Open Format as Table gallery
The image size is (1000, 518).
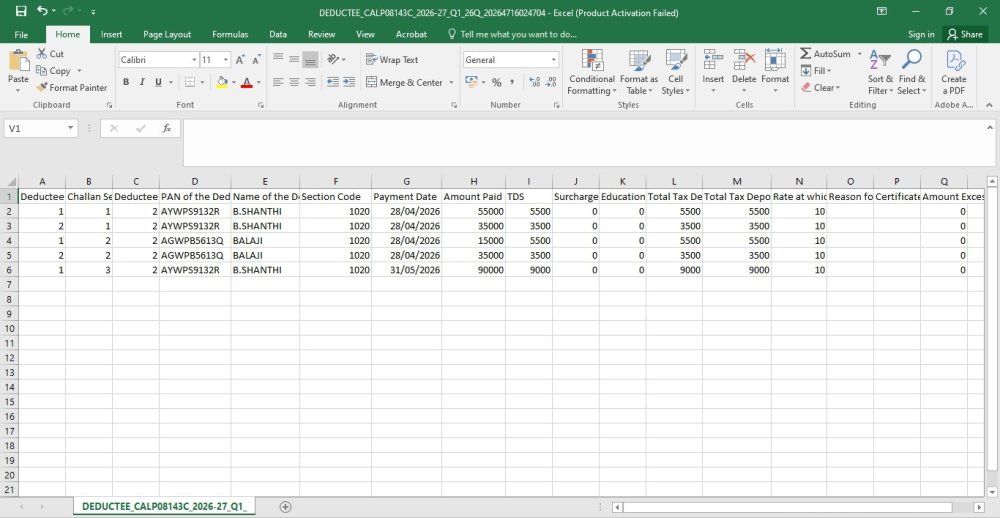click(638, 72)
